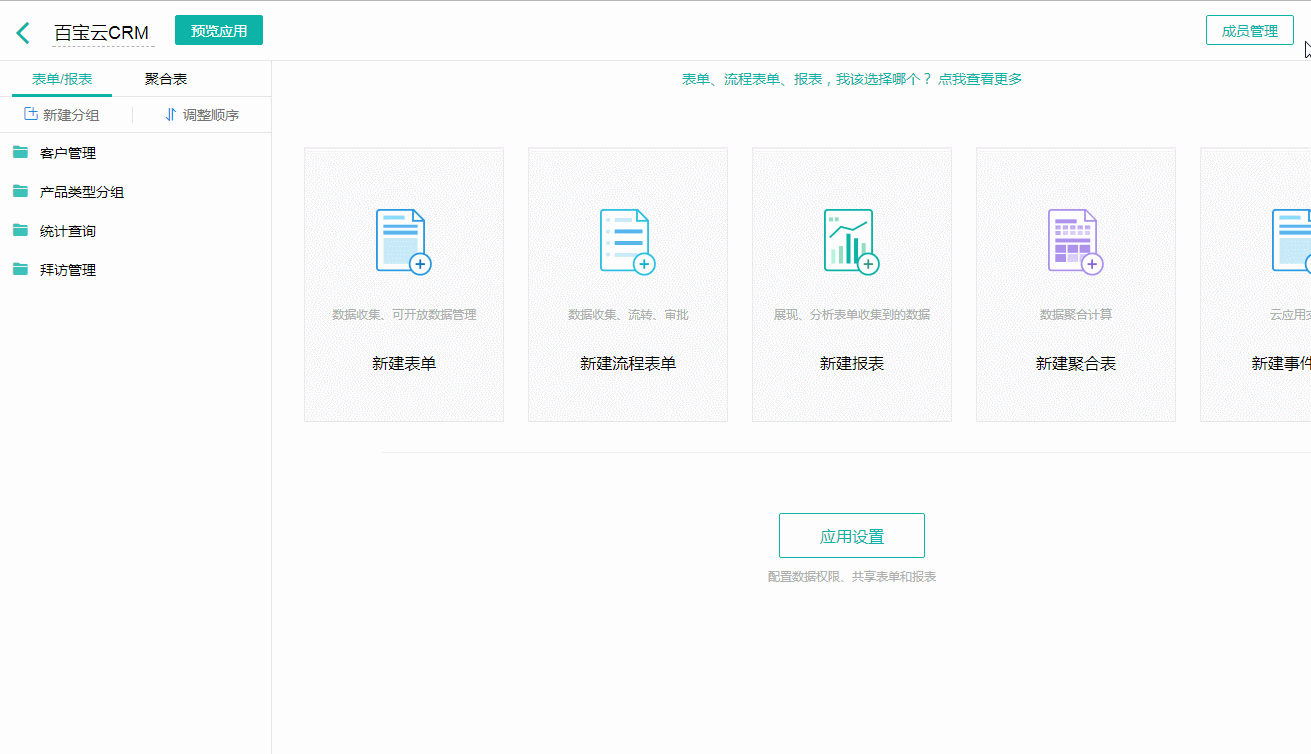The width and height of the screenshot is (1311, 754).
Task: Click the 新建表单 document icon
Action: (403, 240)
